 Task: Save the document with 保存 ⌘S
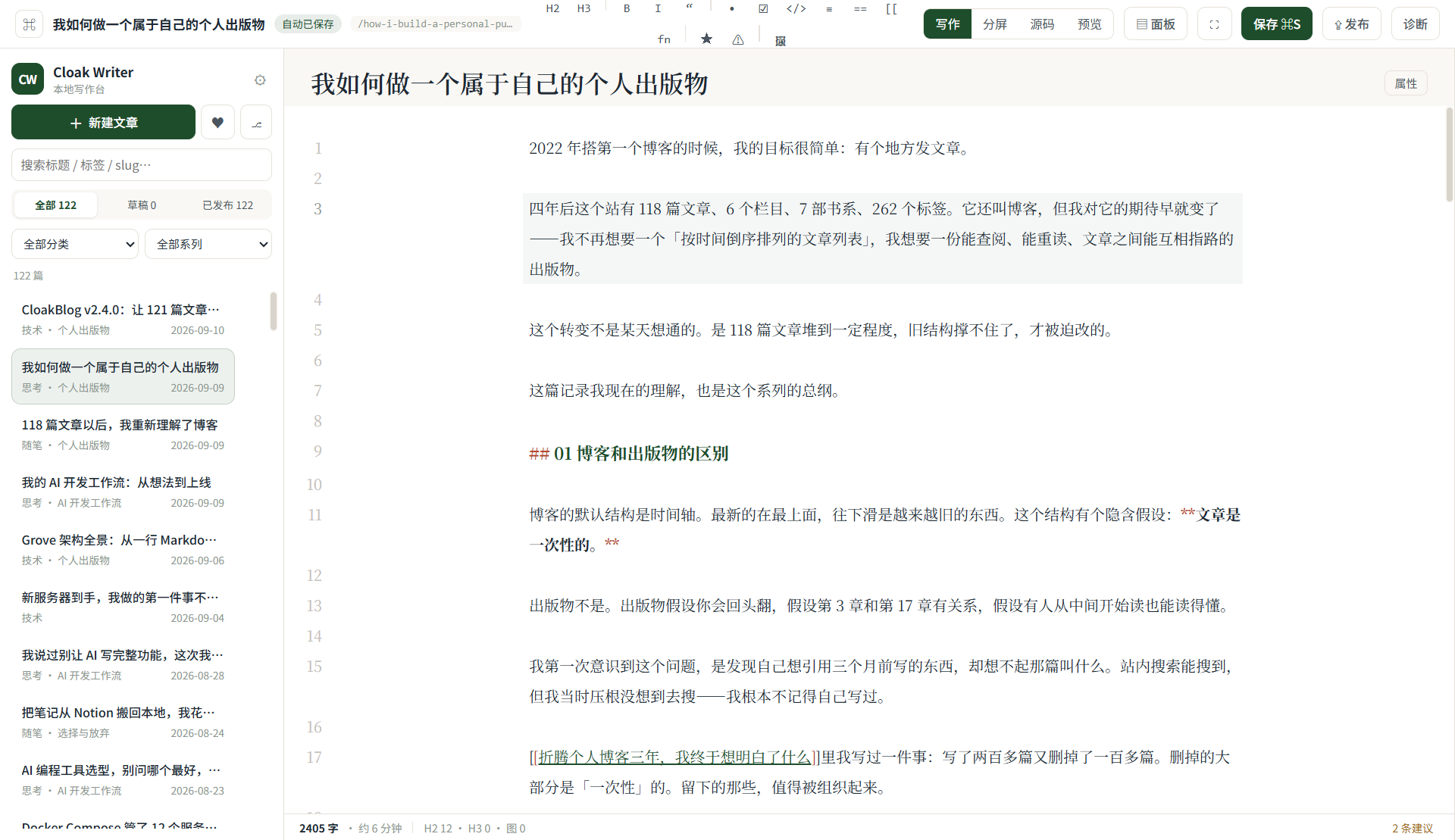[x=1276, y=24]
